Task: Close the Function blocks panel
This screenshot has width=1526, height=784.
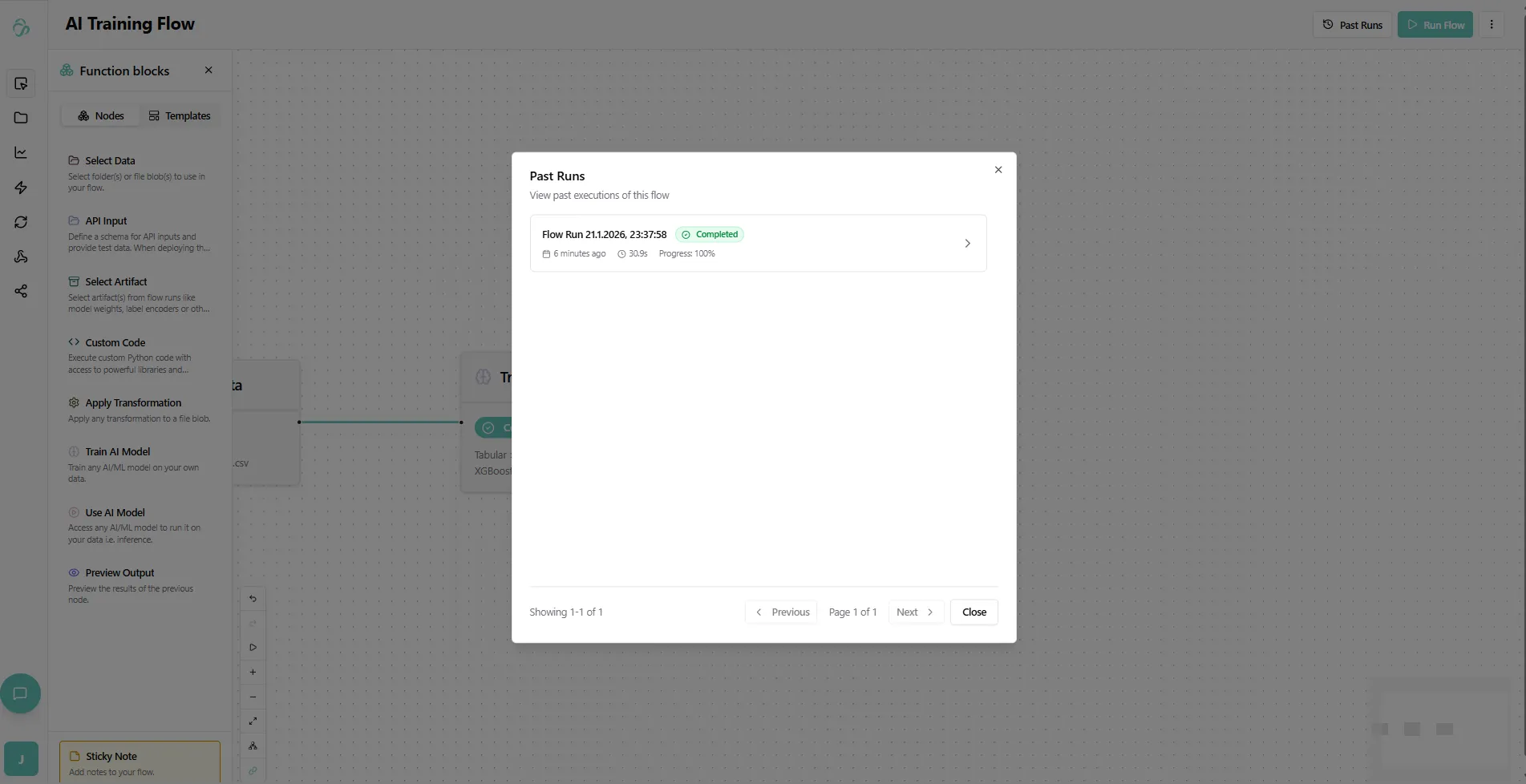Action: [208, 71]
